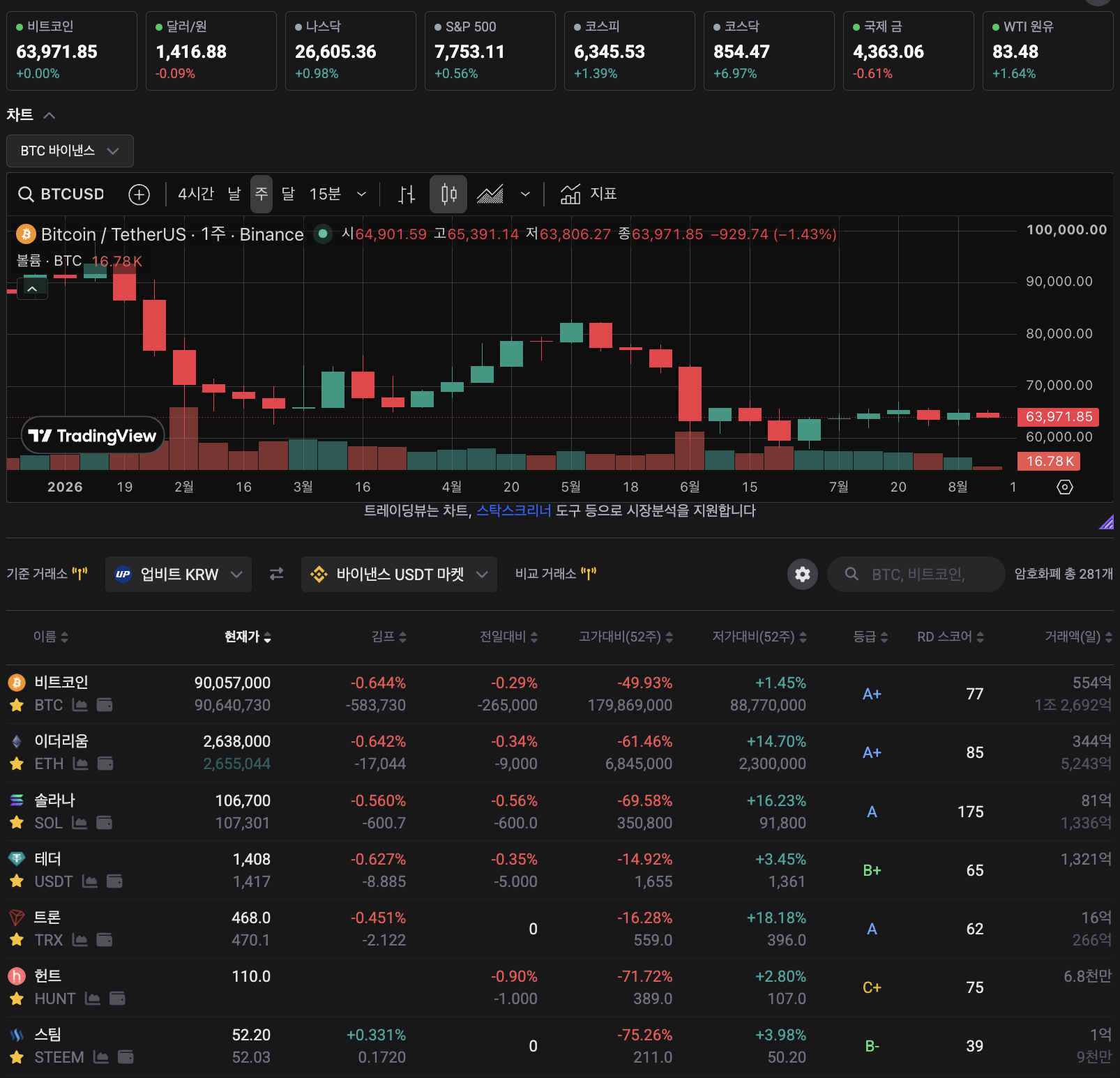
Task: Open the STEEM chart icon
Action: click(101, 1057)
